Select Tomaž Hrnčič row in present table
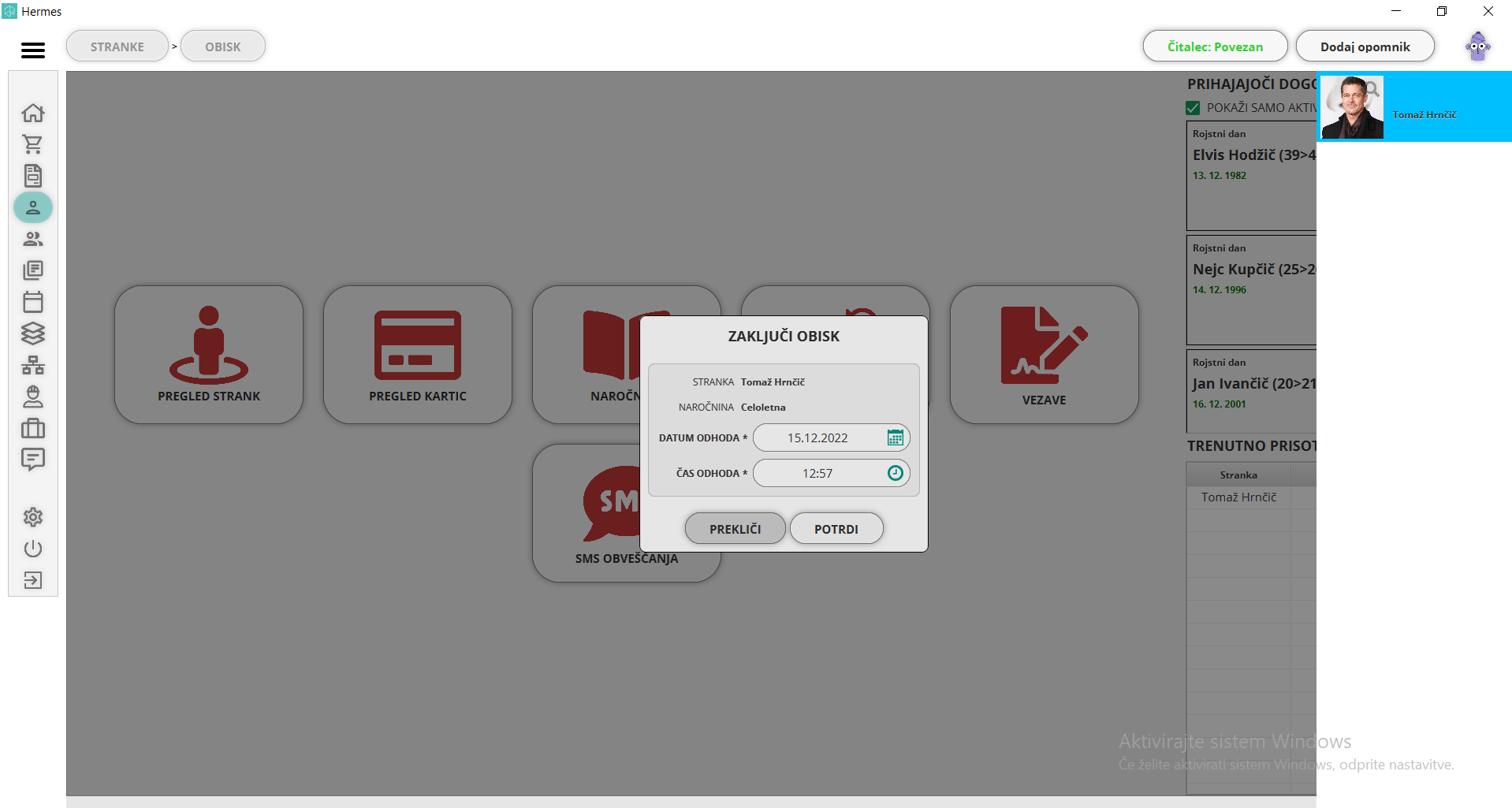 click(x=1252, y=497)
